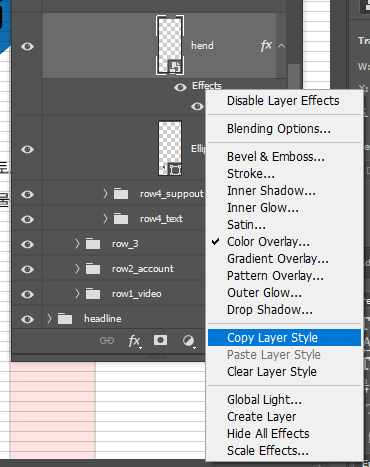The image size is (370, 467).
Task: Expand the headline group
Action: 49,318
